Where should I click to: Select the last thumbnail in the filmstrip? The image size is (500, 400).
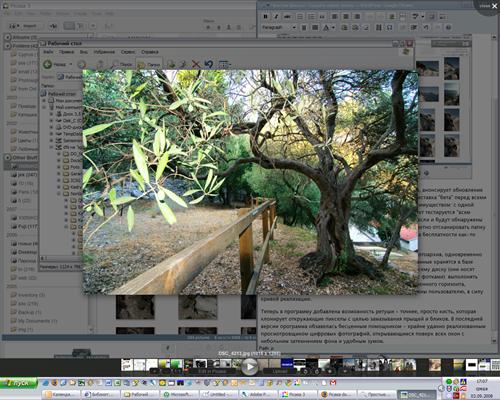coord(495,365)
